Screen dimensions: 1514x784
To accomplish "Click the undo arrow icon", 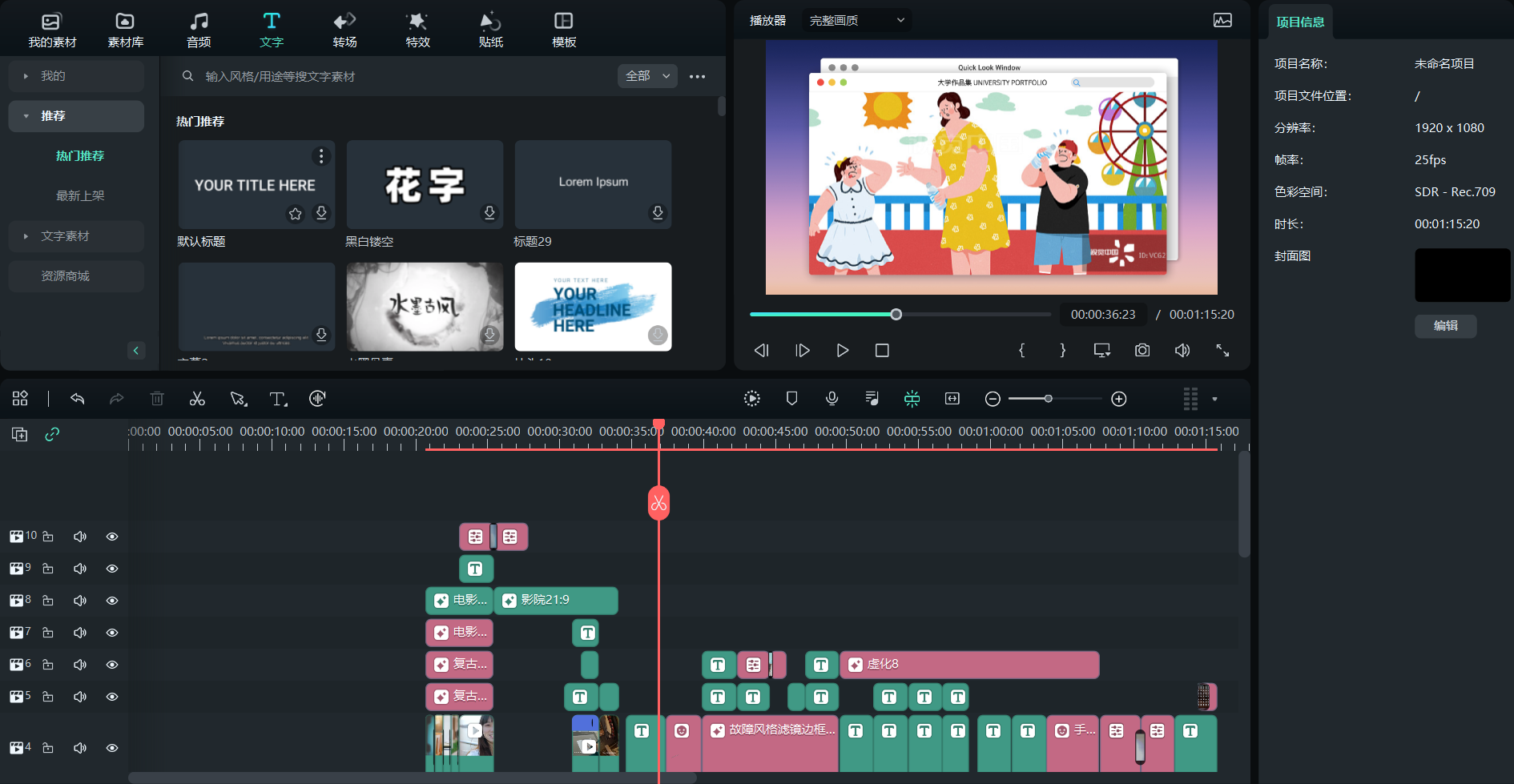I will click(77, 398).
